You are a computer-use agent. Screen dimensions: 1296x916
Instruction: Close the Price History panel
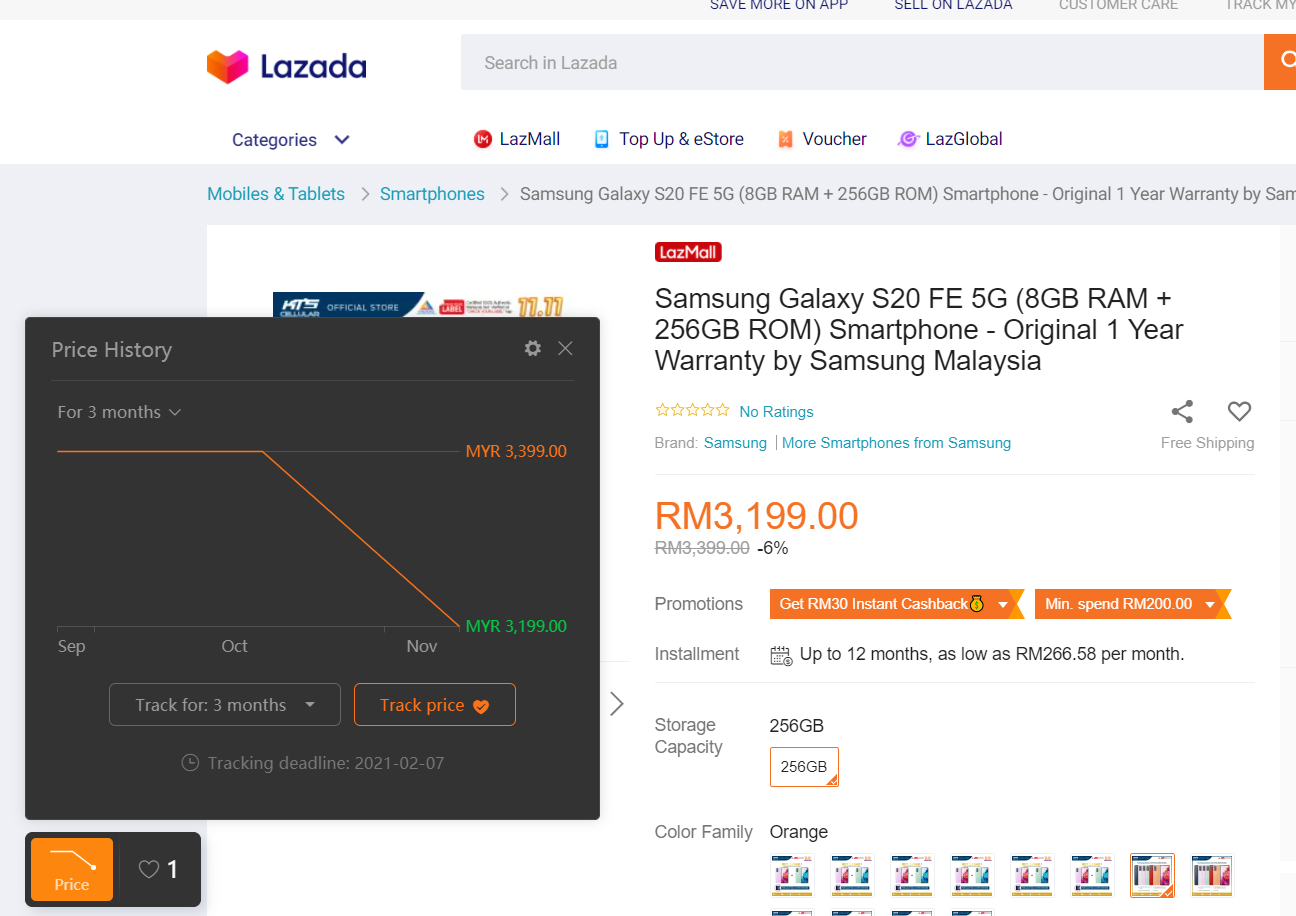565,348
